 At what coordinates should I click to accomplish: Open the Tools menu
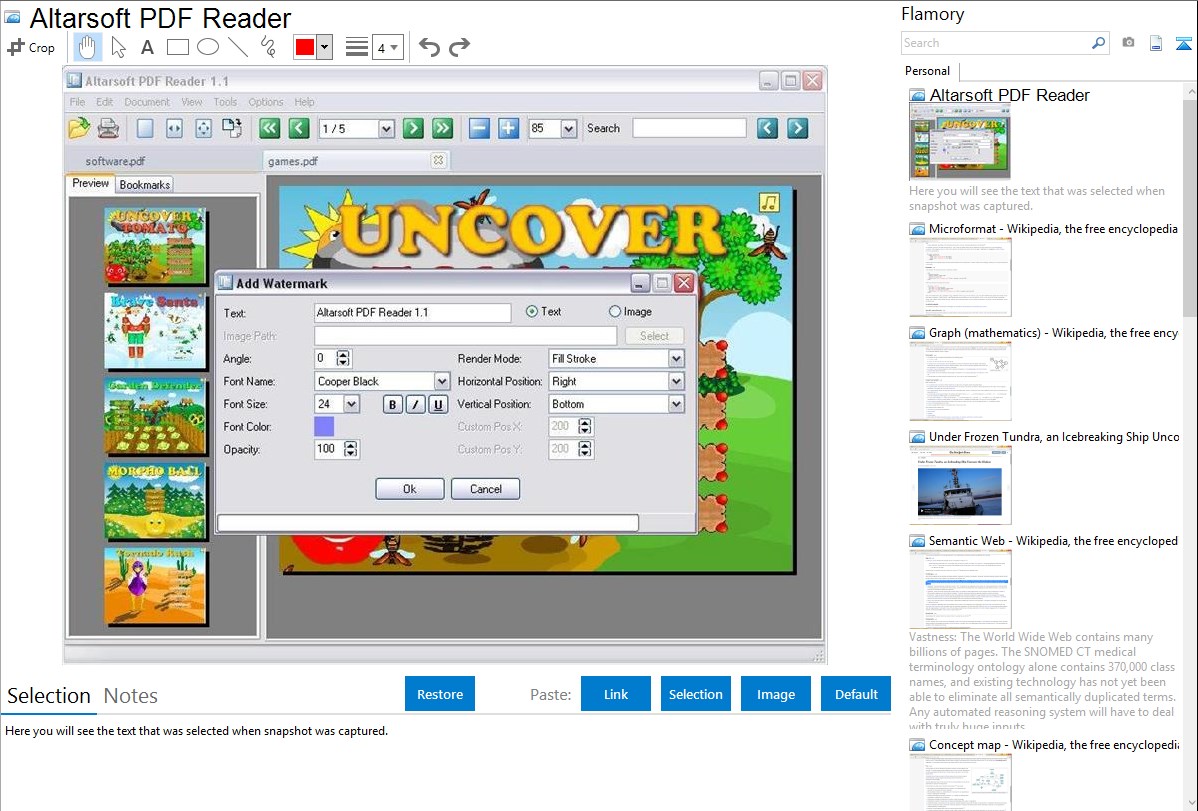click(225, 102)
